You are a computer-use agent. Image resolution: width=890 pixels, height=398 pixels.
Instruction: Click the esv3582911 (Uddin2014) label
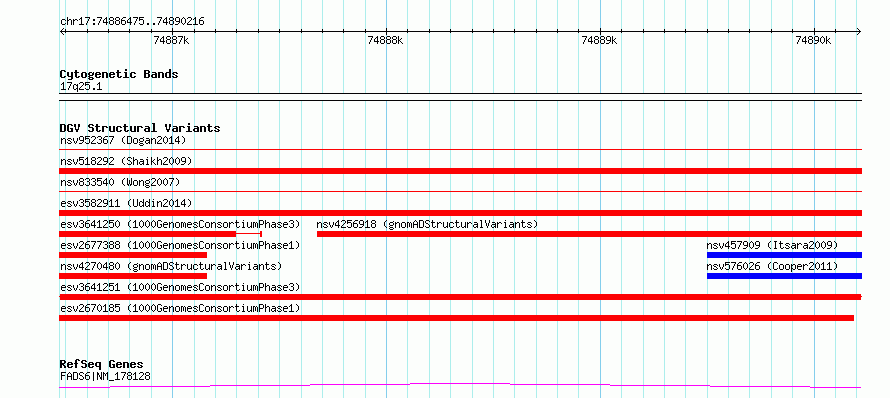pyautogui.click(x=126, y=203)
